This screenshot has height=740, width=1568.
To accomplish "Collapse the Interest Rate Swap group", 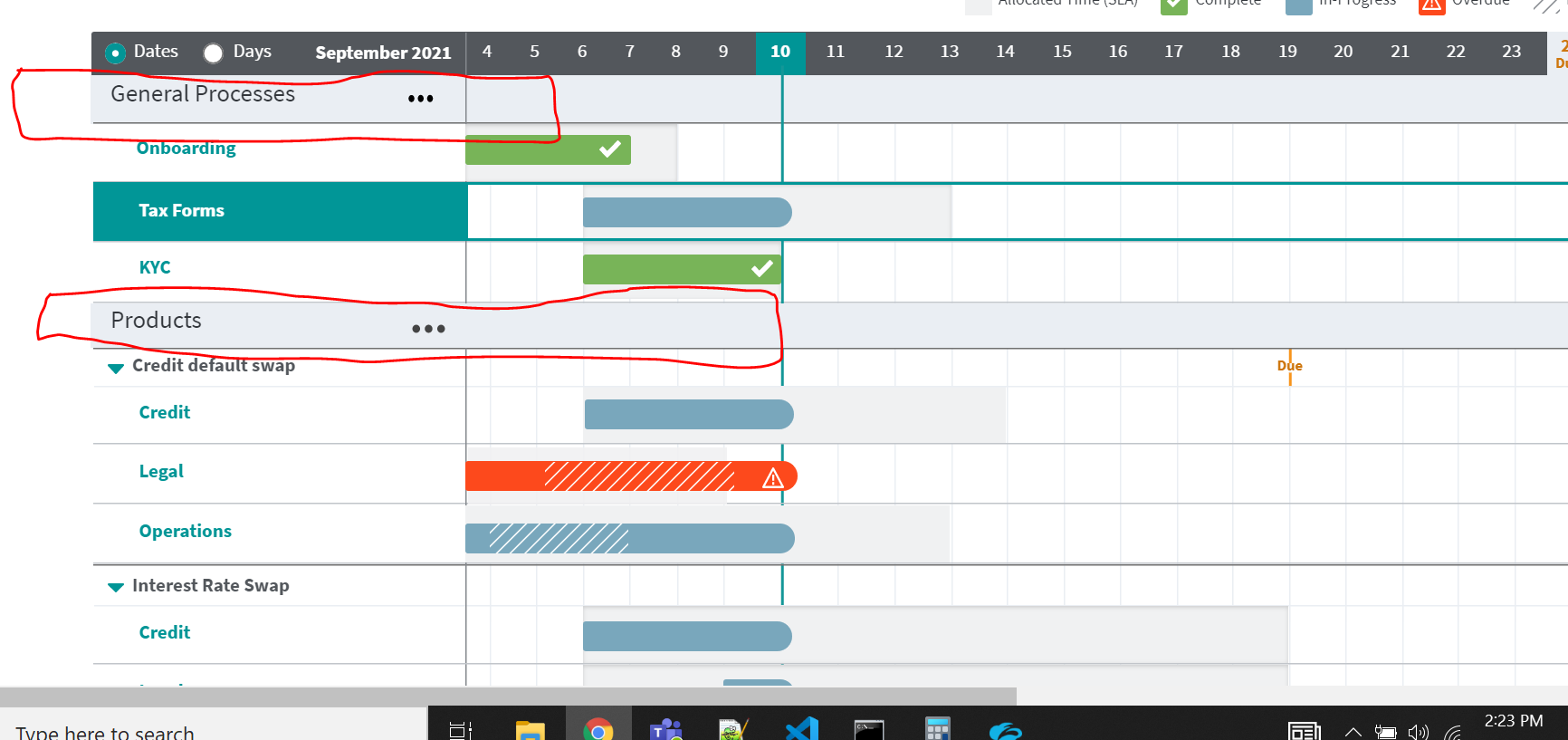I will pos(116,587).
